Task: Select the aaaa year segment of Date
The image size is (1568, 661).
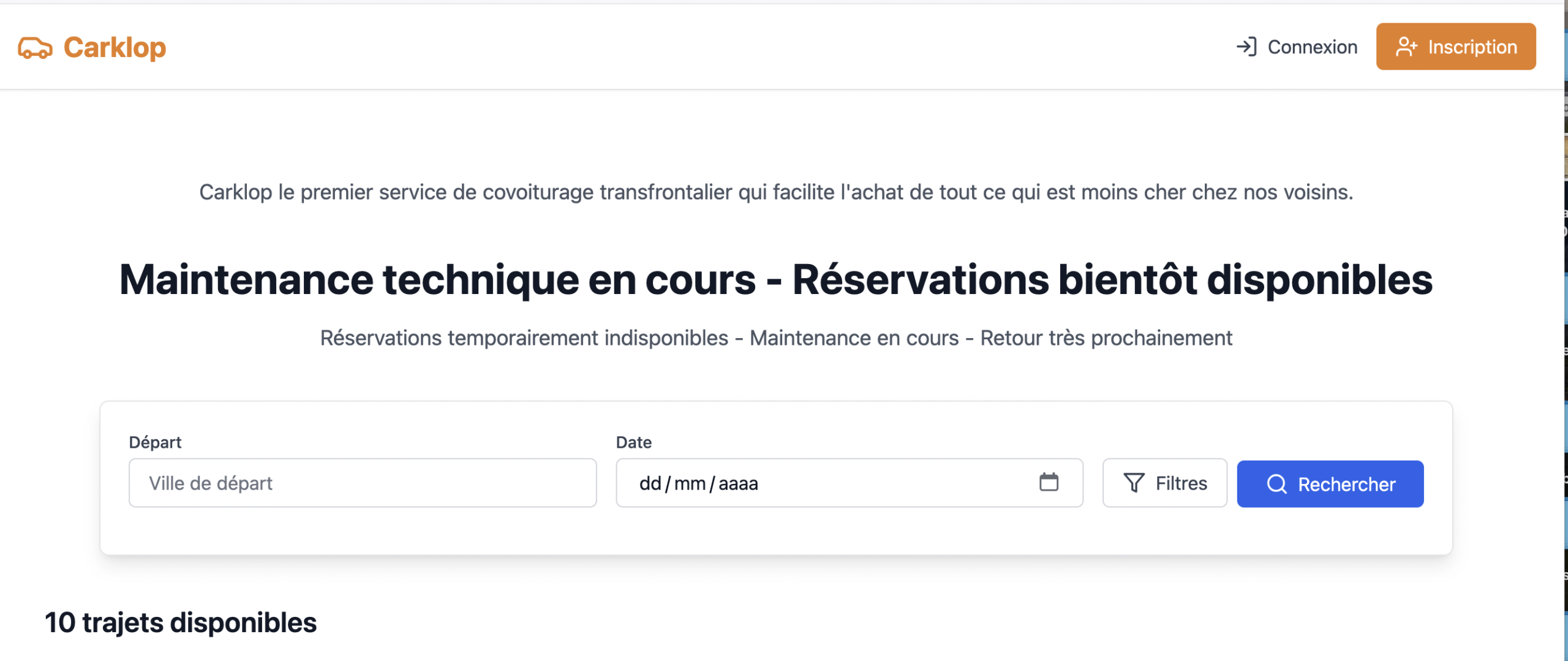Action: click(x=738, y=483)
